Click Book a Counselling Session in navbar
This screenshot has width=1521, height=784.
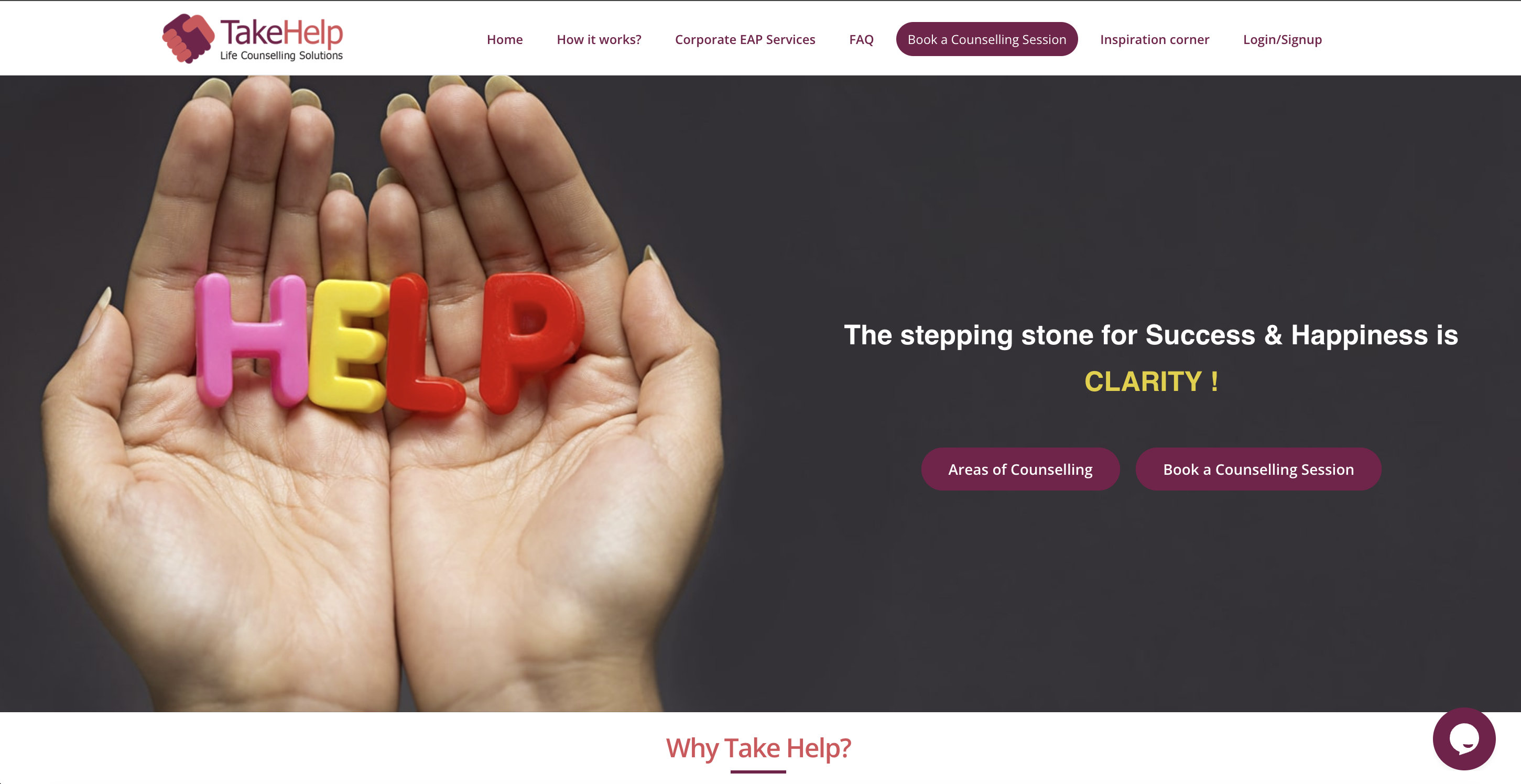click(986, 39)
